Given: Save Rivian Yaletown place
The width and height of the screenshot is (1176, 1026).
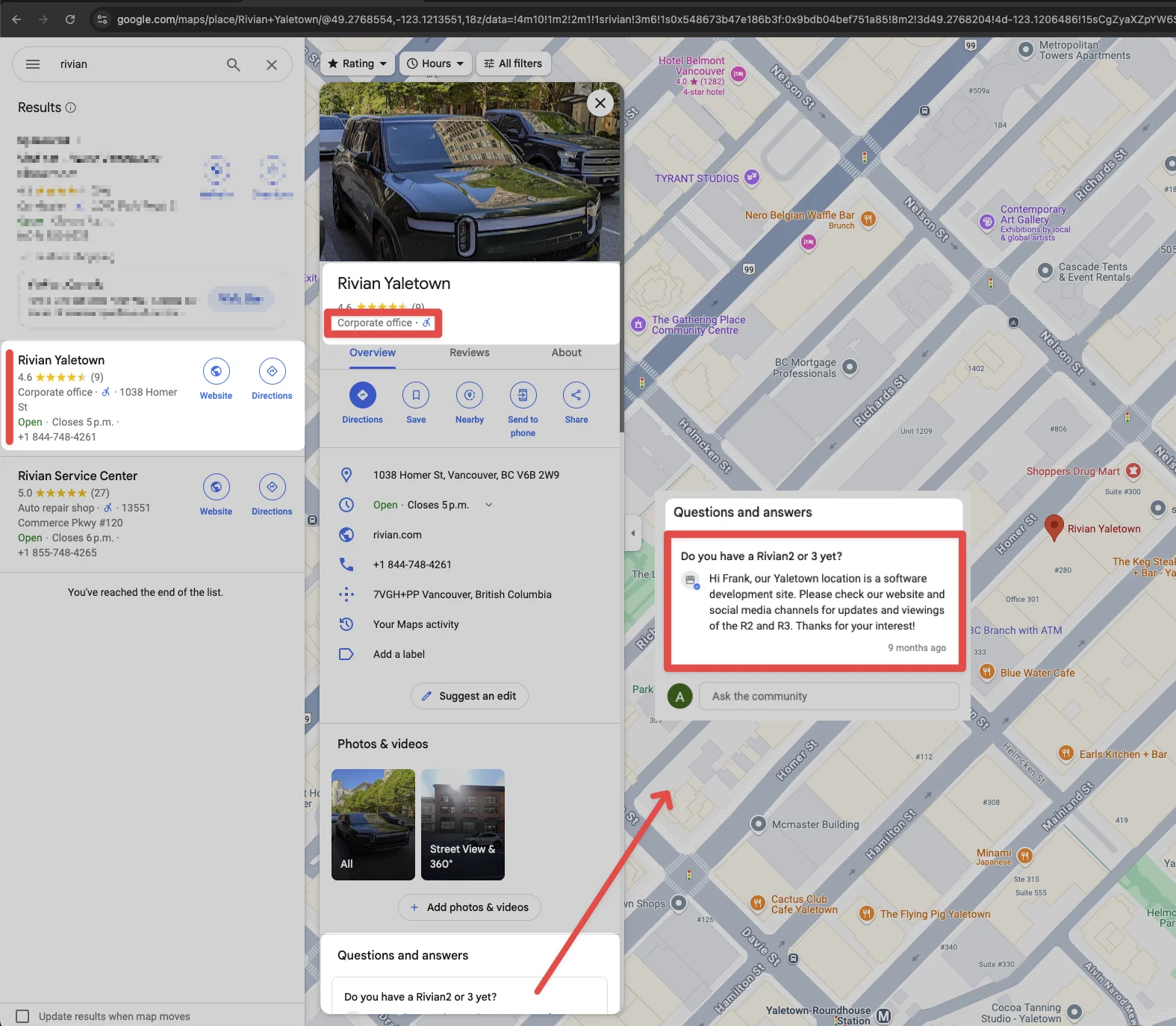Looking at the screenshot, I should [x=416, y=395].
